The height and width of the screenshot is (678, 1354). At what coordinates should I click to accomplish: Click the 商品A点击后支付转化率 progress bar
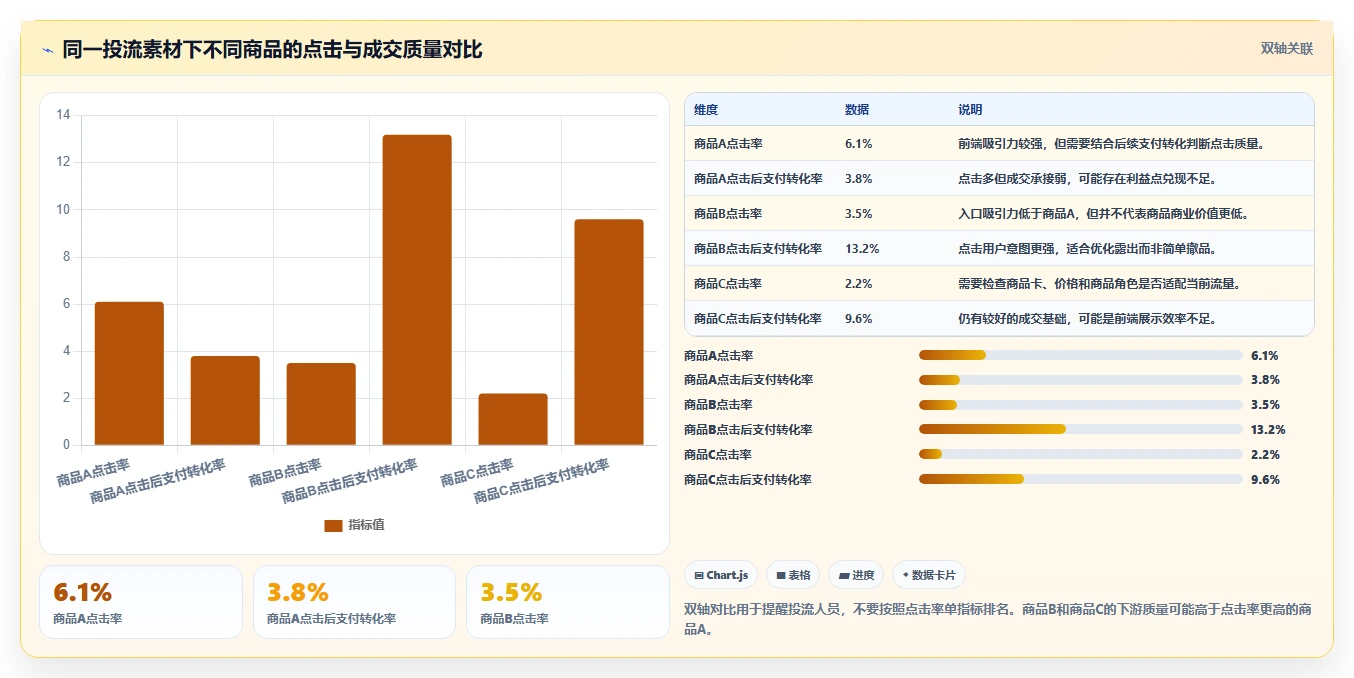(1081, 380)
